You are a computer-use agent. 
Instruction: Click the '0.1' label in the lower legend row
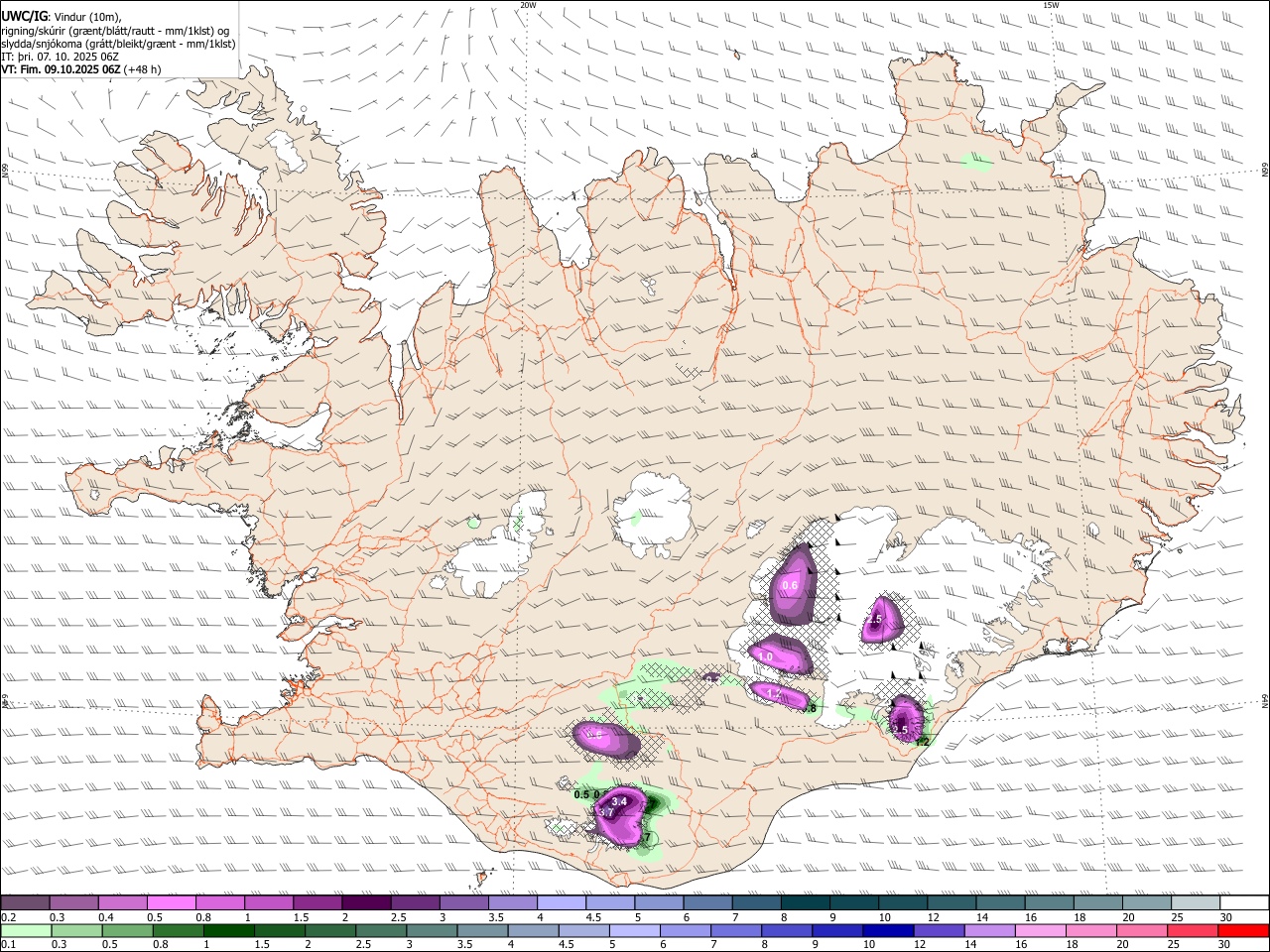[8, 944]
